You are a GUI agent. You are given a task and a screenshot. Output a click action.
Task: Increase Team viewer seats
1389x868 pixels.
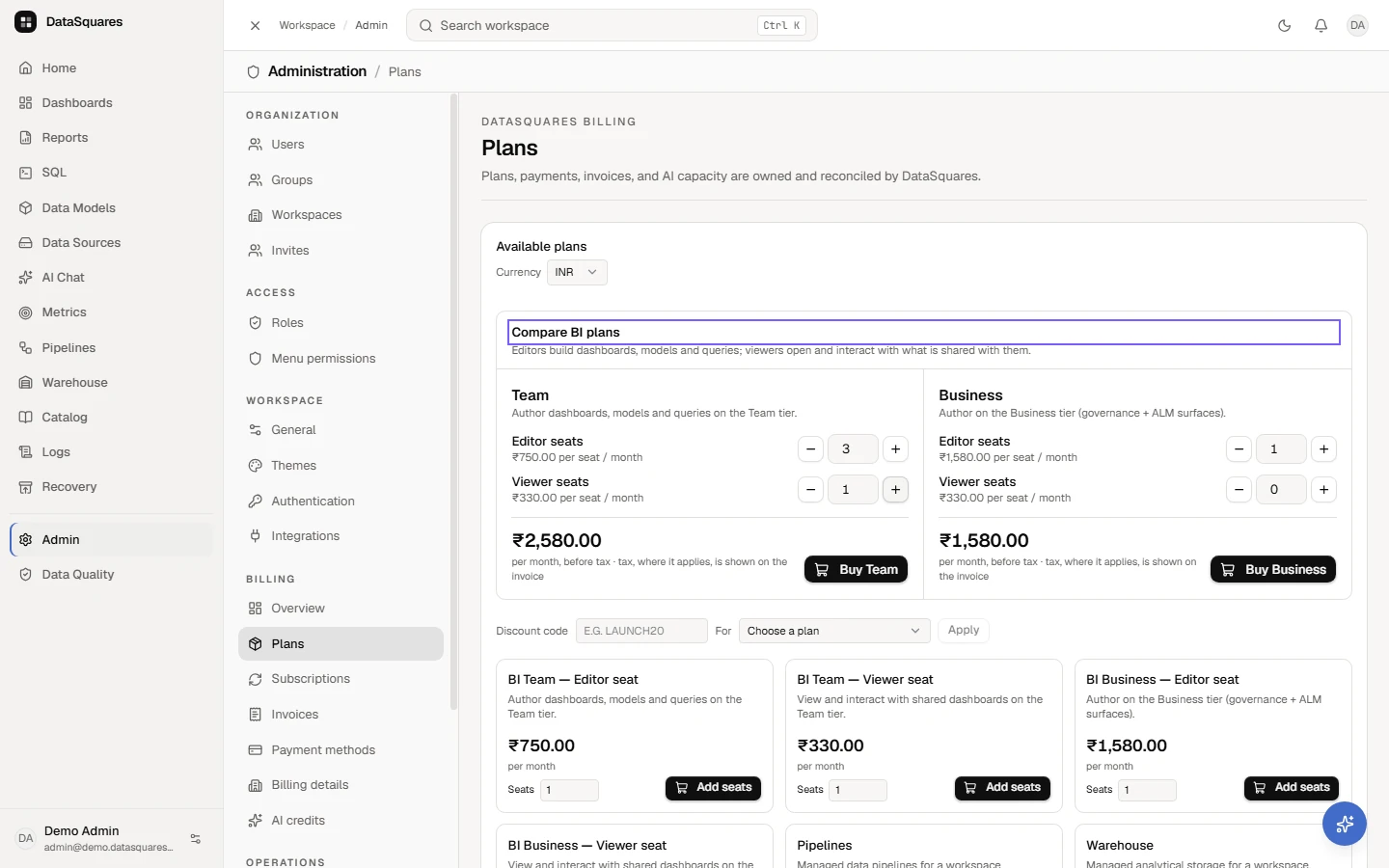(x=896, y=490)
